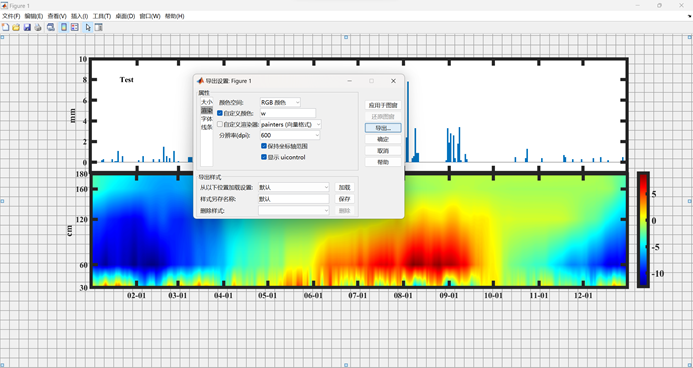The image size is (693, 368).
Task: Click the 12-01 x-axis tick label
Action: tap(583, 296)
